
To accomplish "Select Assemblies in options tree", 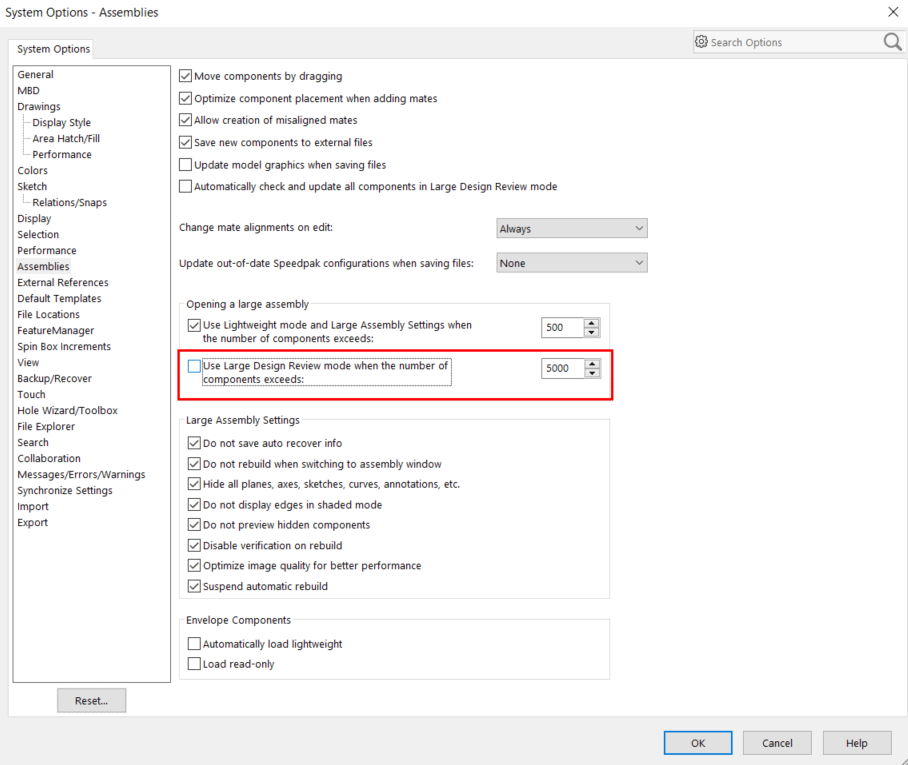I will (43, 266).
